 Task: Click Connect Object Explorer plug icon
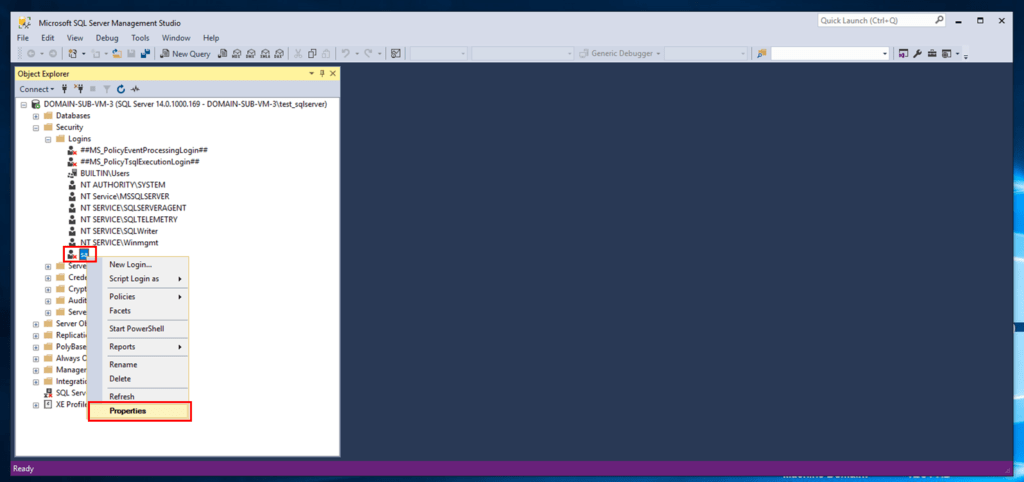click(x=65, y=89)
